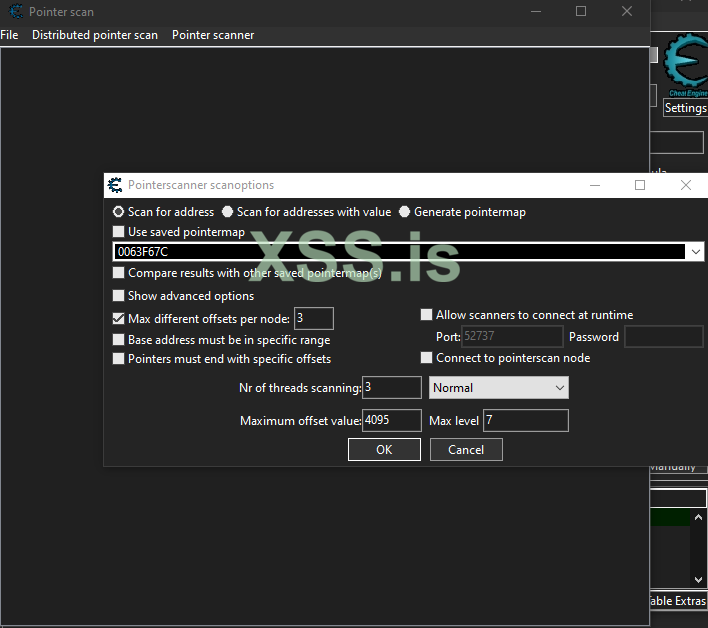The image size is (708, 628).
Task: Minimize the Pointerscanner scanoptions dialog
Action: [594, 185]
